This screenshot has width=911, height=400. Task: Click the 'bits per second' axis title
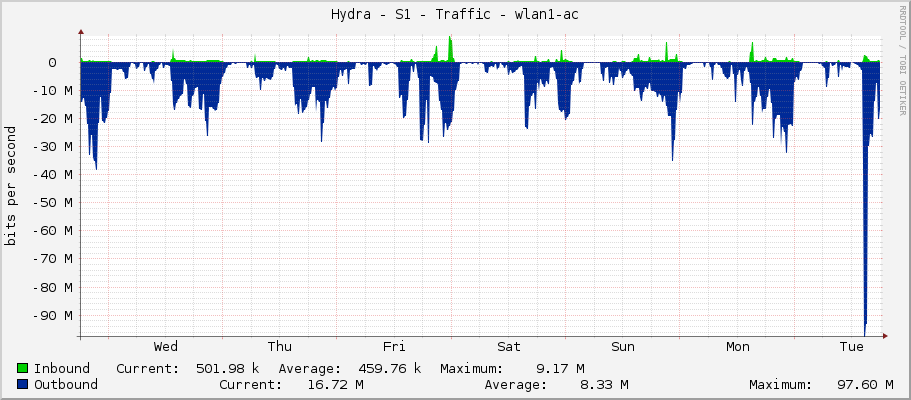(x=11, y=185)
